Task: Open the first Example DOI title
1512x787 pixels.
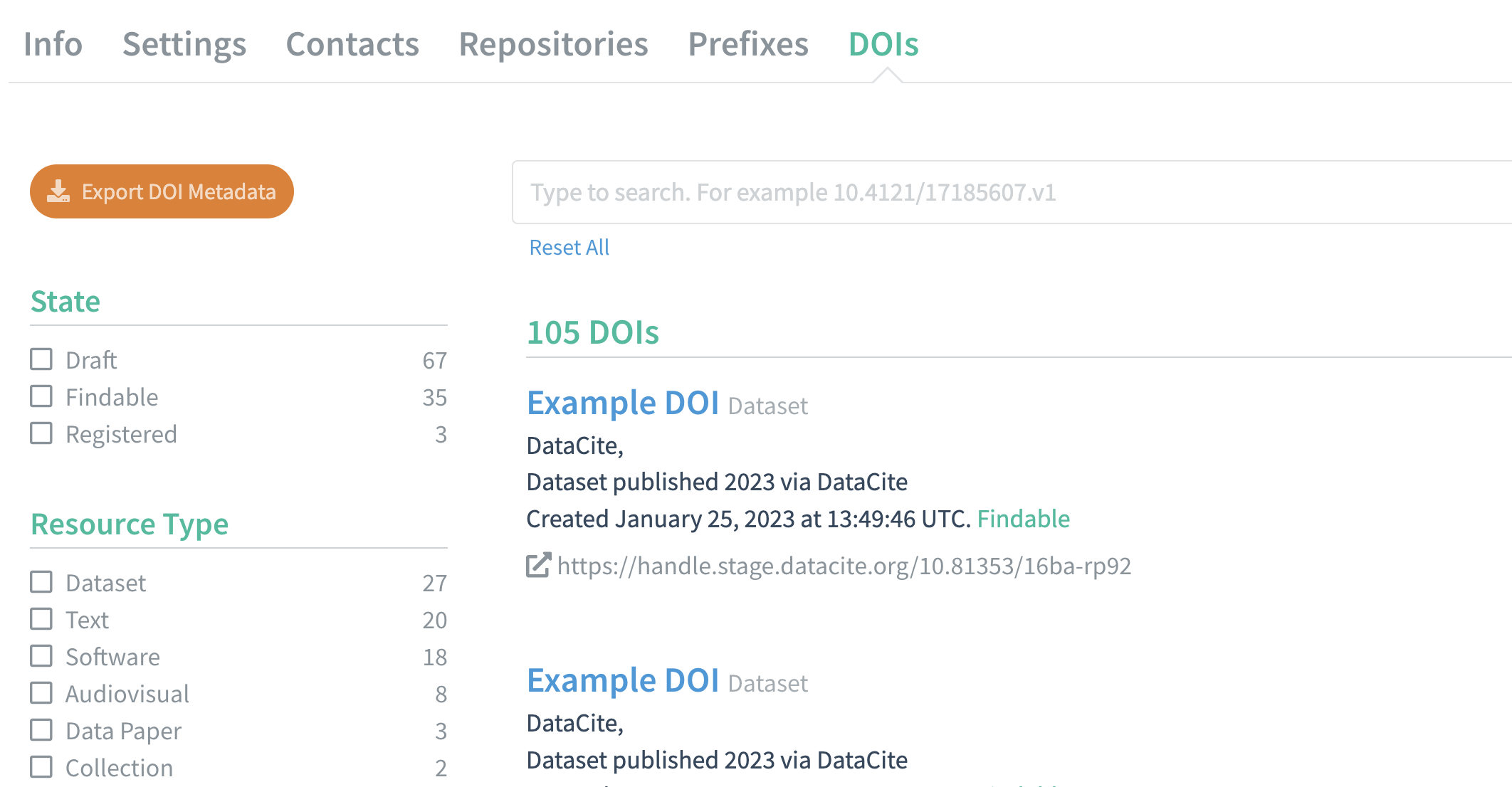Action: tap(622, 403)
